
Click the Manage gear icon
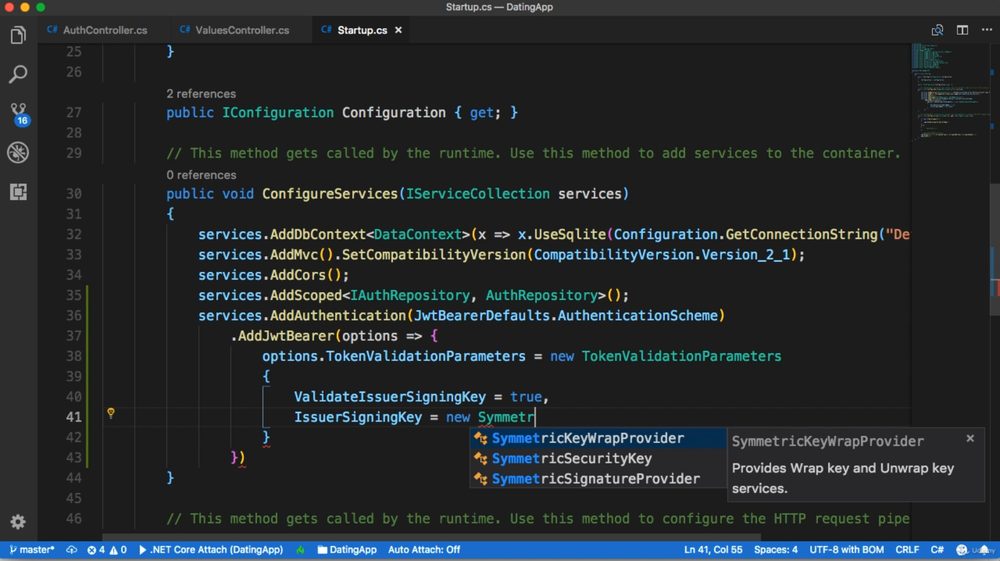tap(18, 522)
